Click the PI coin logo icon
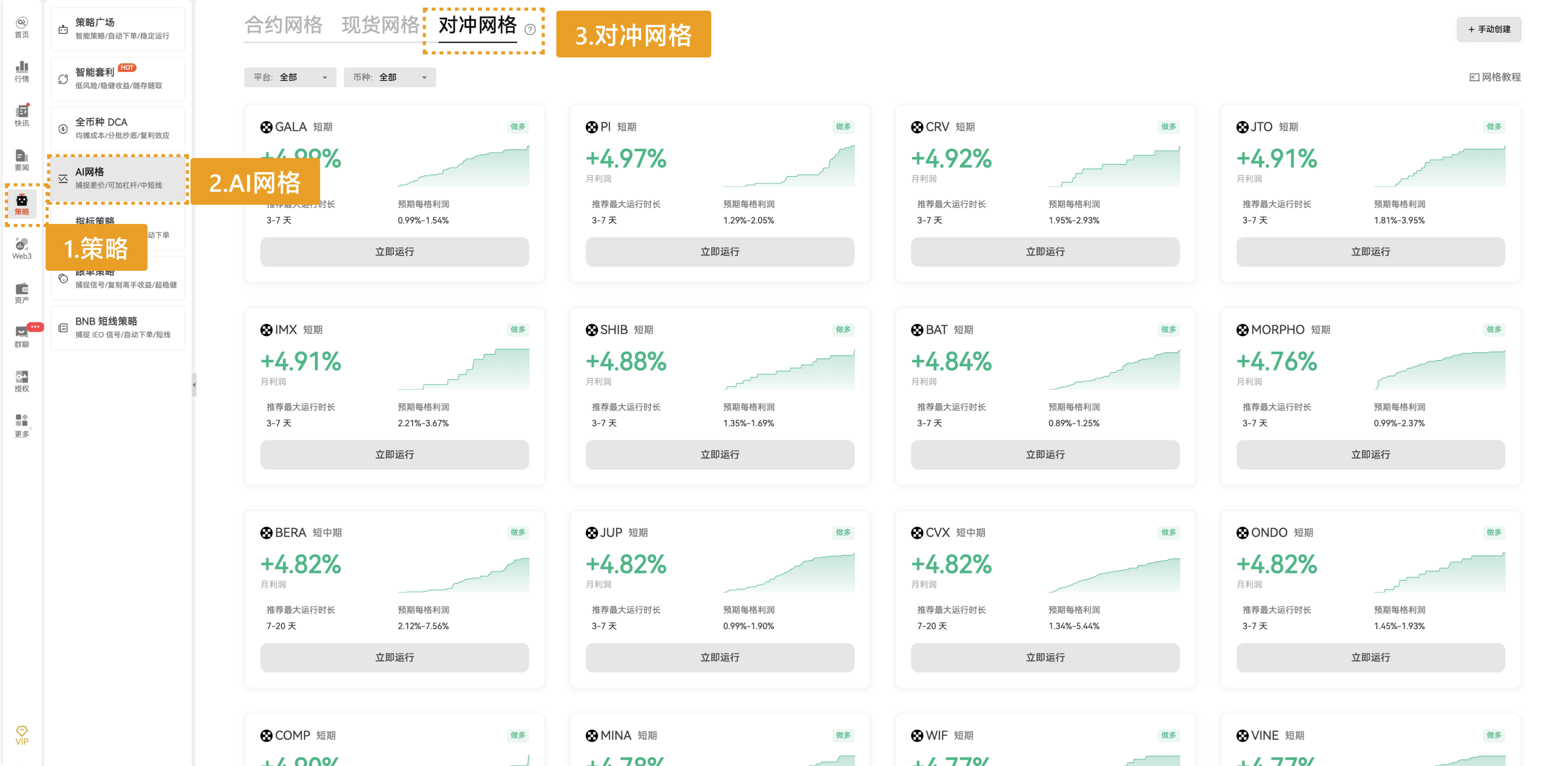Viewport: 1568px width, 766px height. pos(592,127)
